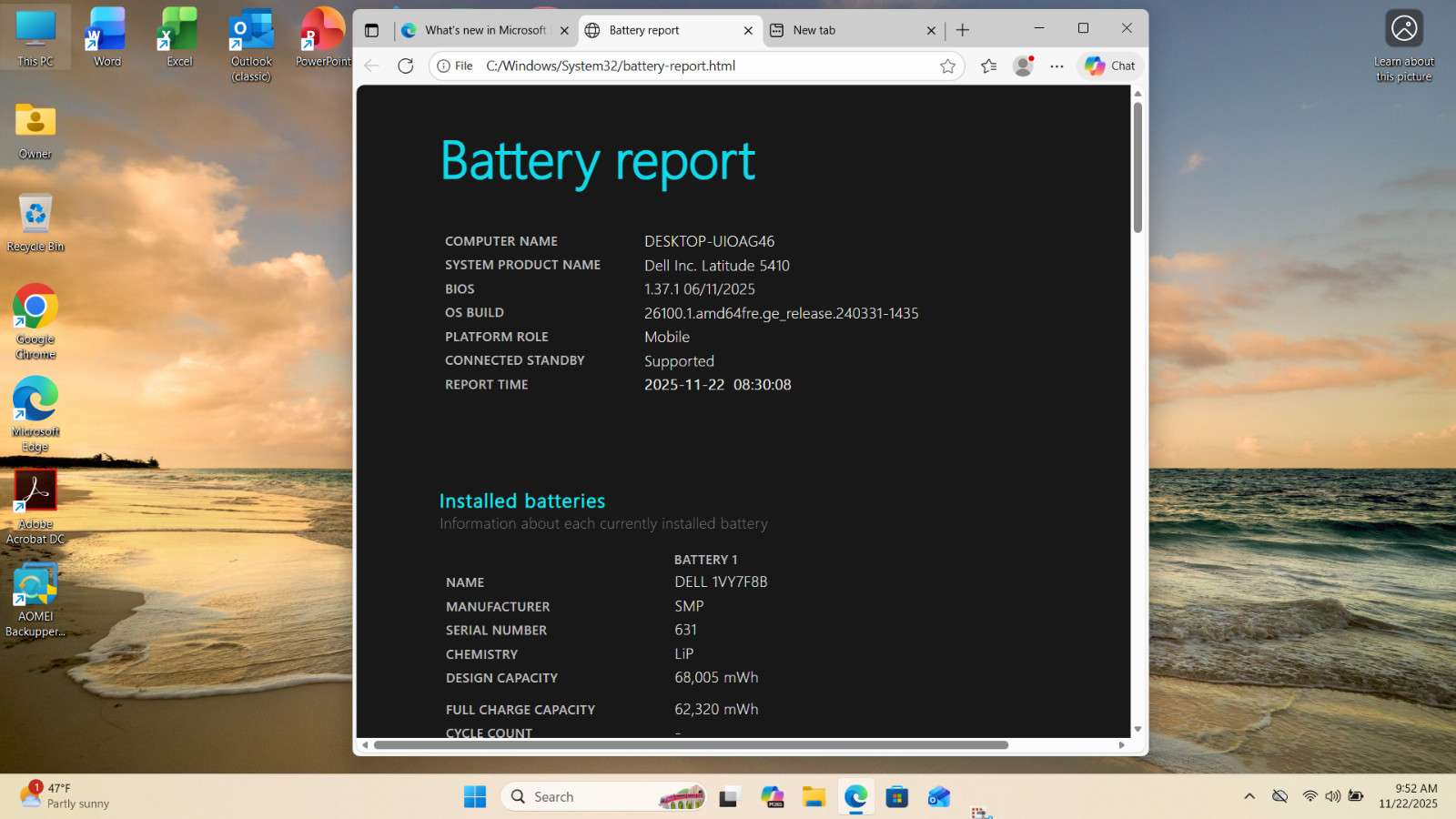1456x819 pixels.
Task: Launch Microsoft Edge desktop shortcut
Action: 35,414
